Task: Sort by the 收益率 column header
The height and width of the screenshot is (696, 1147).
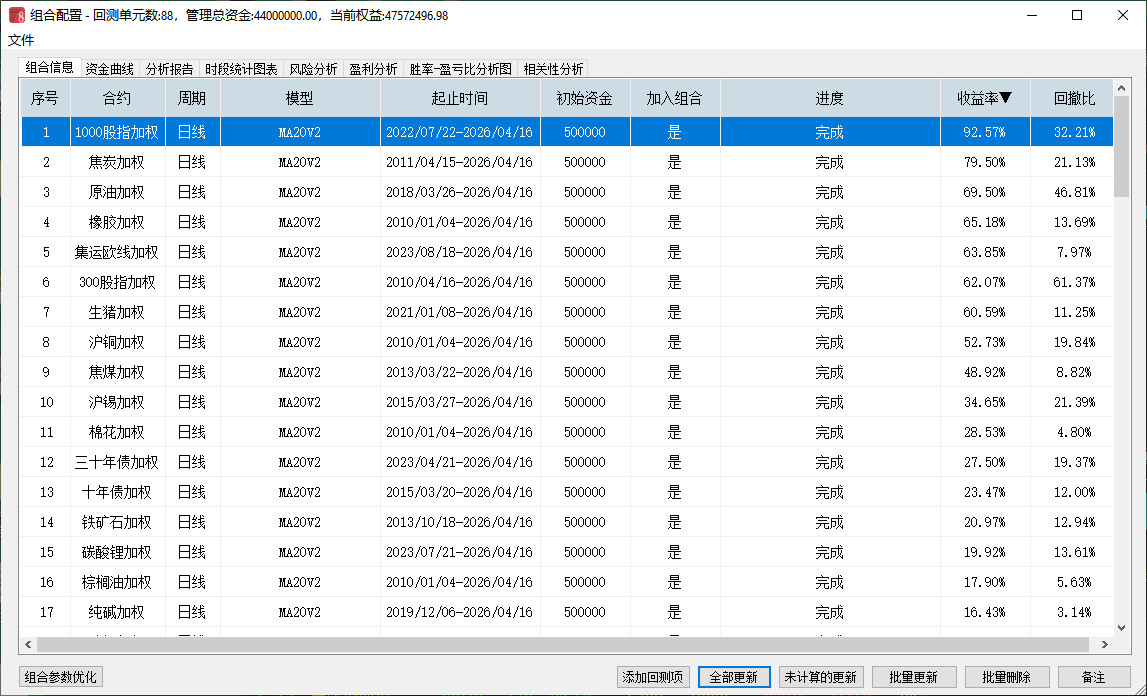Action: click(984, 99)
